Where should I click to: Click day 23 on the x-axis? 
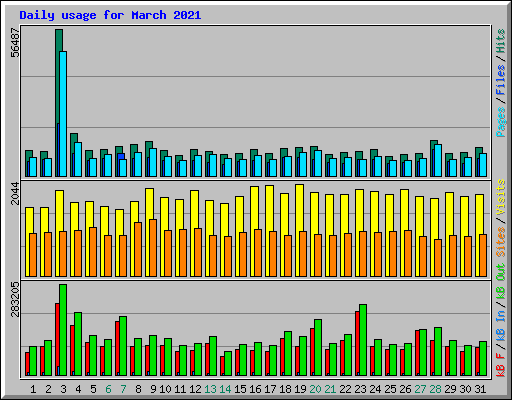360,389
